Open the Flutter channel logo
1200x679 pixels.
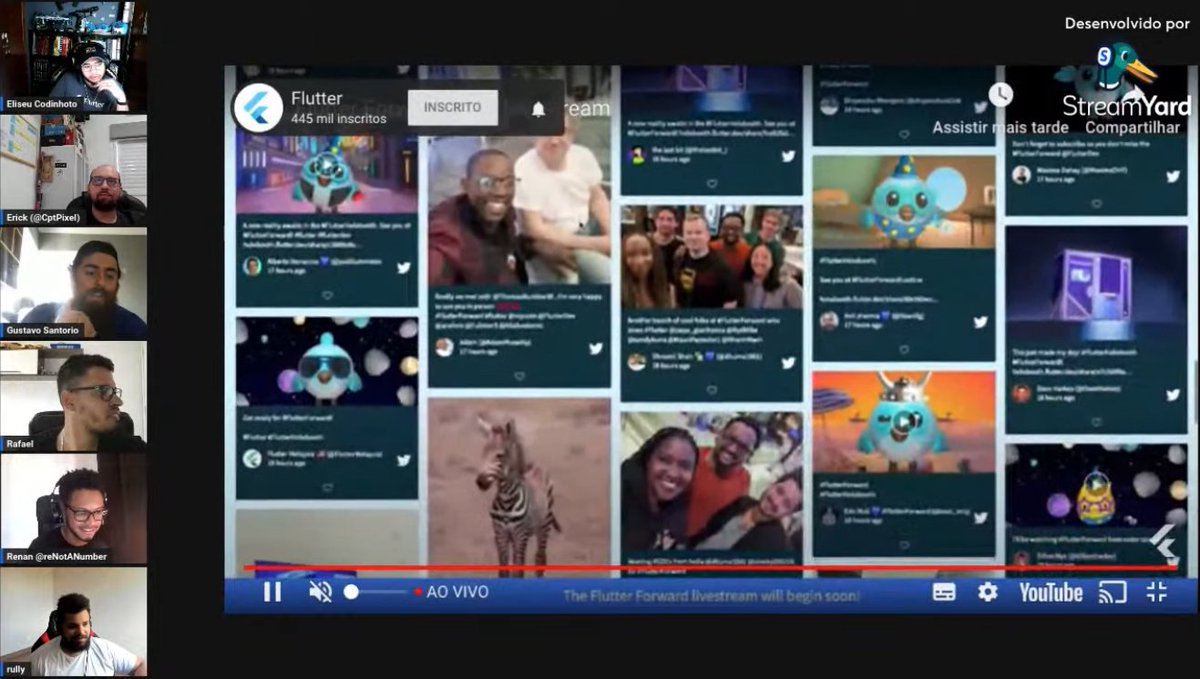(258, 108)
